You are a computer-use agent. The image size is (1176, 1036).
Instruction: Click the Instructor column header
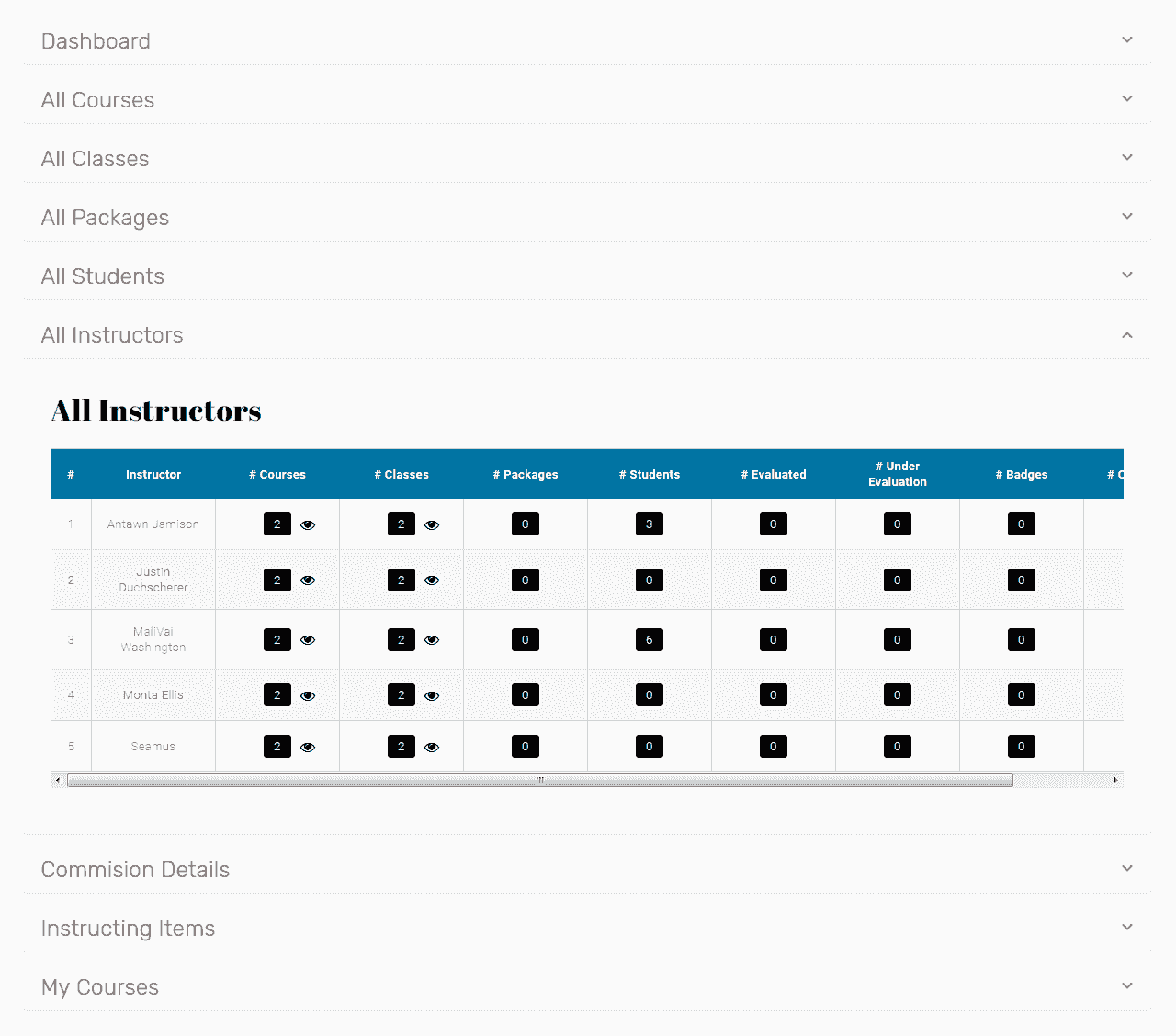click(x=153, y=475)
